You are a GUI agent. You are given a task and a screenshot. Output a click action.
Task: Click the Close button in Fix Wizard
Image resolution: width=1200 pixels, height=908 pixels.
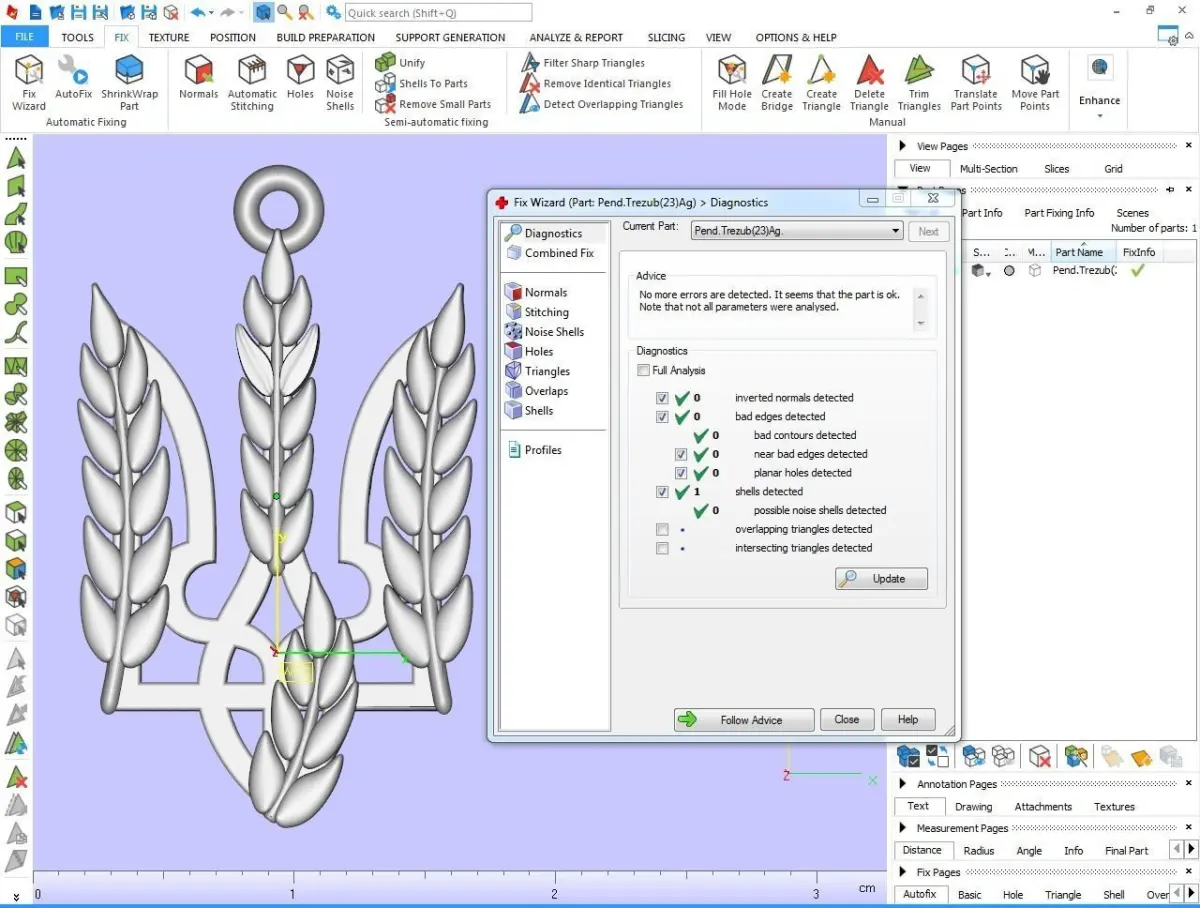847,719
